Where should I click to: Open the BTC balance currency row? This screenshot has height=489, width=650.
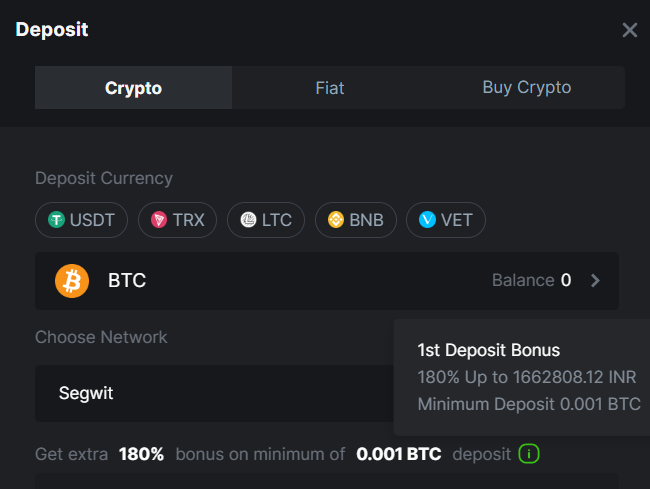(x=327, y=281)
